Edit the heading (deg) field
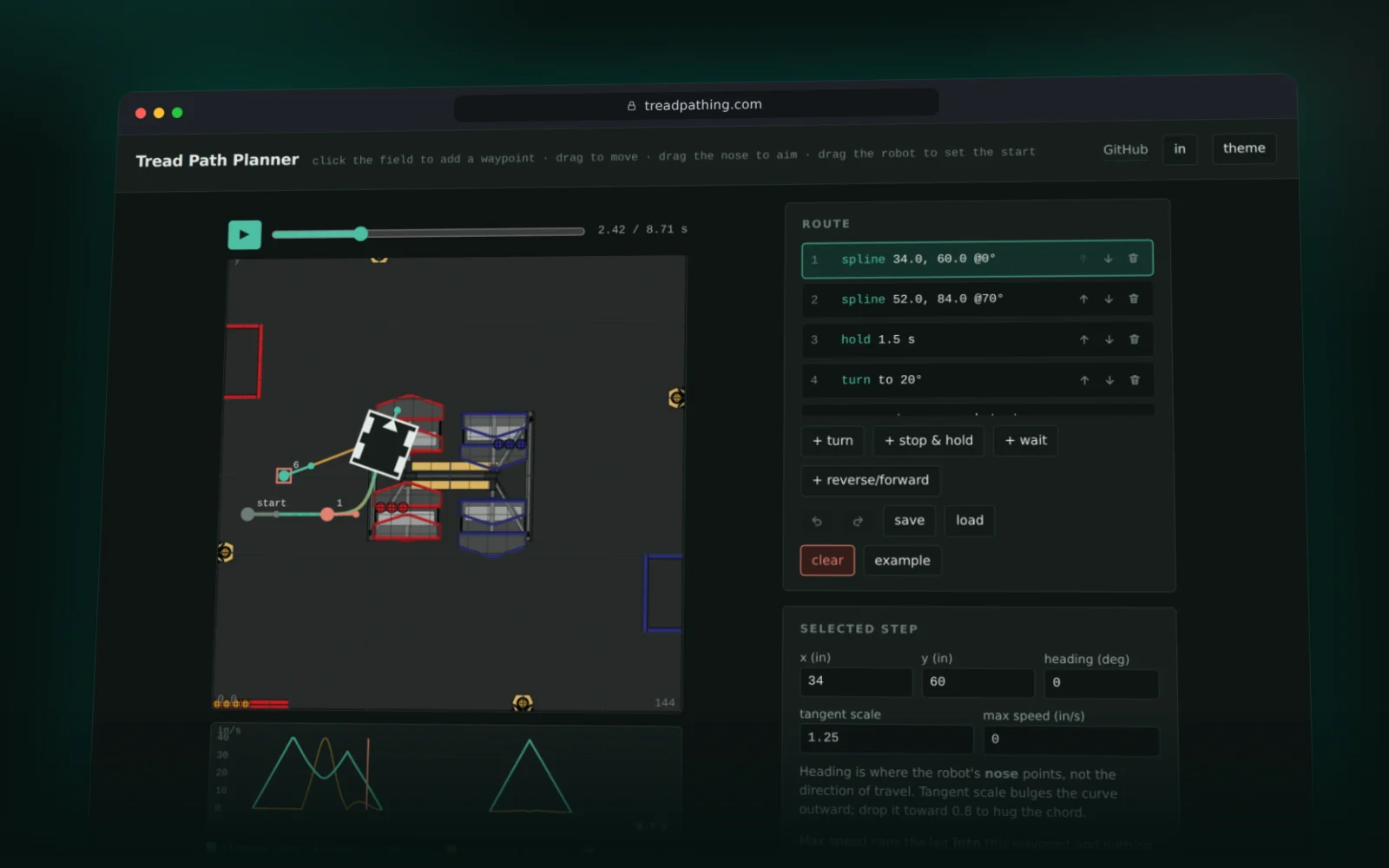The image size is (1389, 868). coord(1101,683)
